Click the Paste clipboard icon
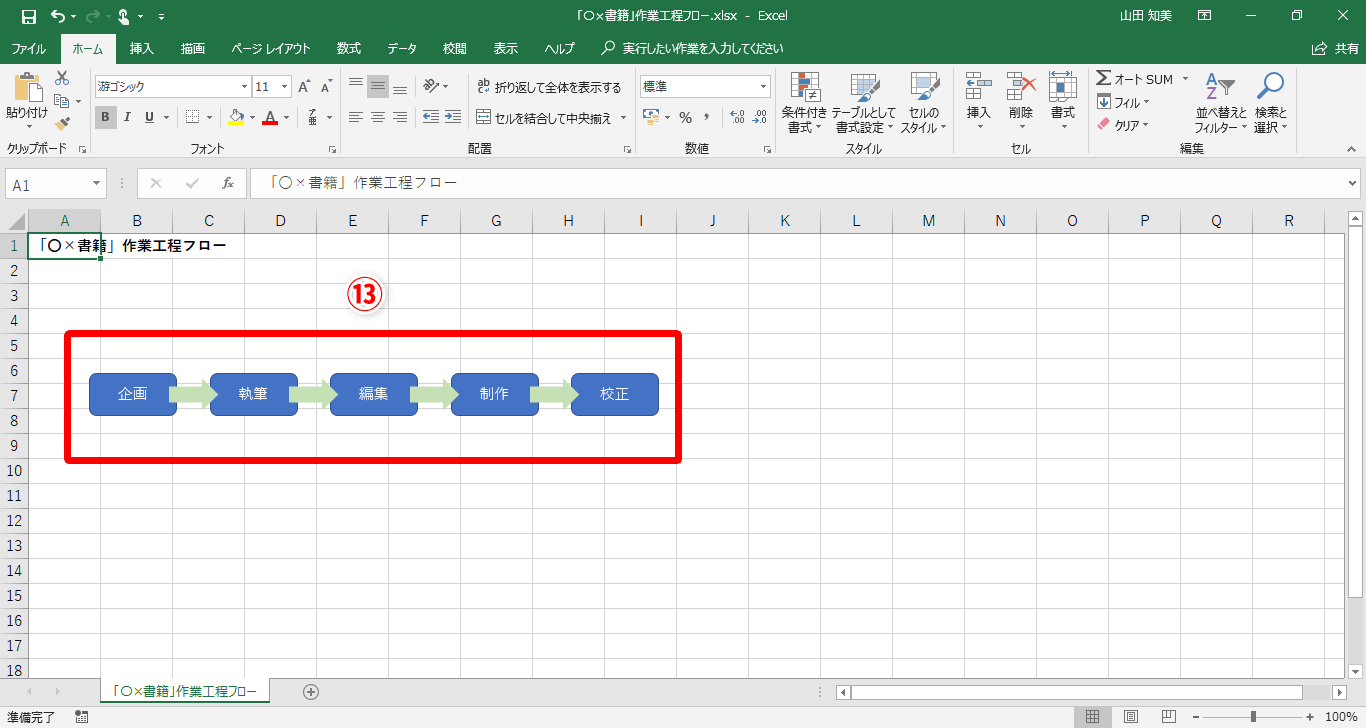This screenshot has width=1366, height=728. point(27,88)
